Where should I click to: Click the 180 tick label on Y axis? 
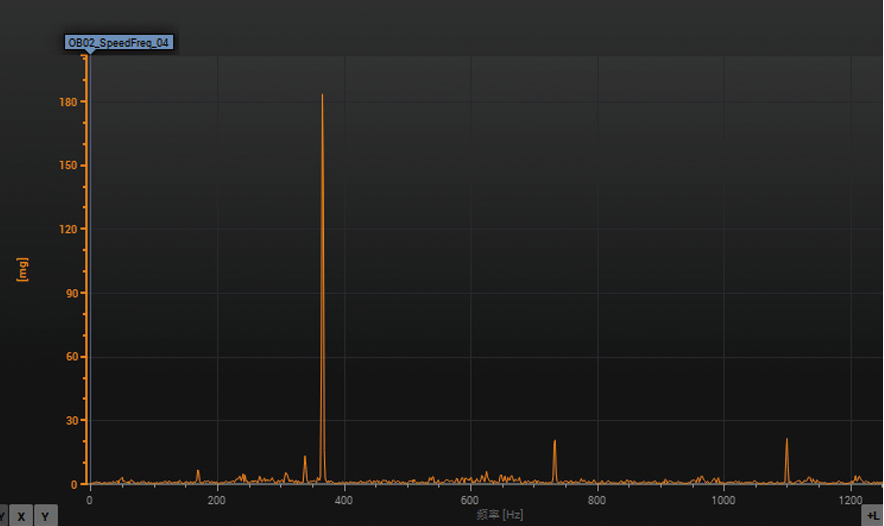[x=68, y=102]
